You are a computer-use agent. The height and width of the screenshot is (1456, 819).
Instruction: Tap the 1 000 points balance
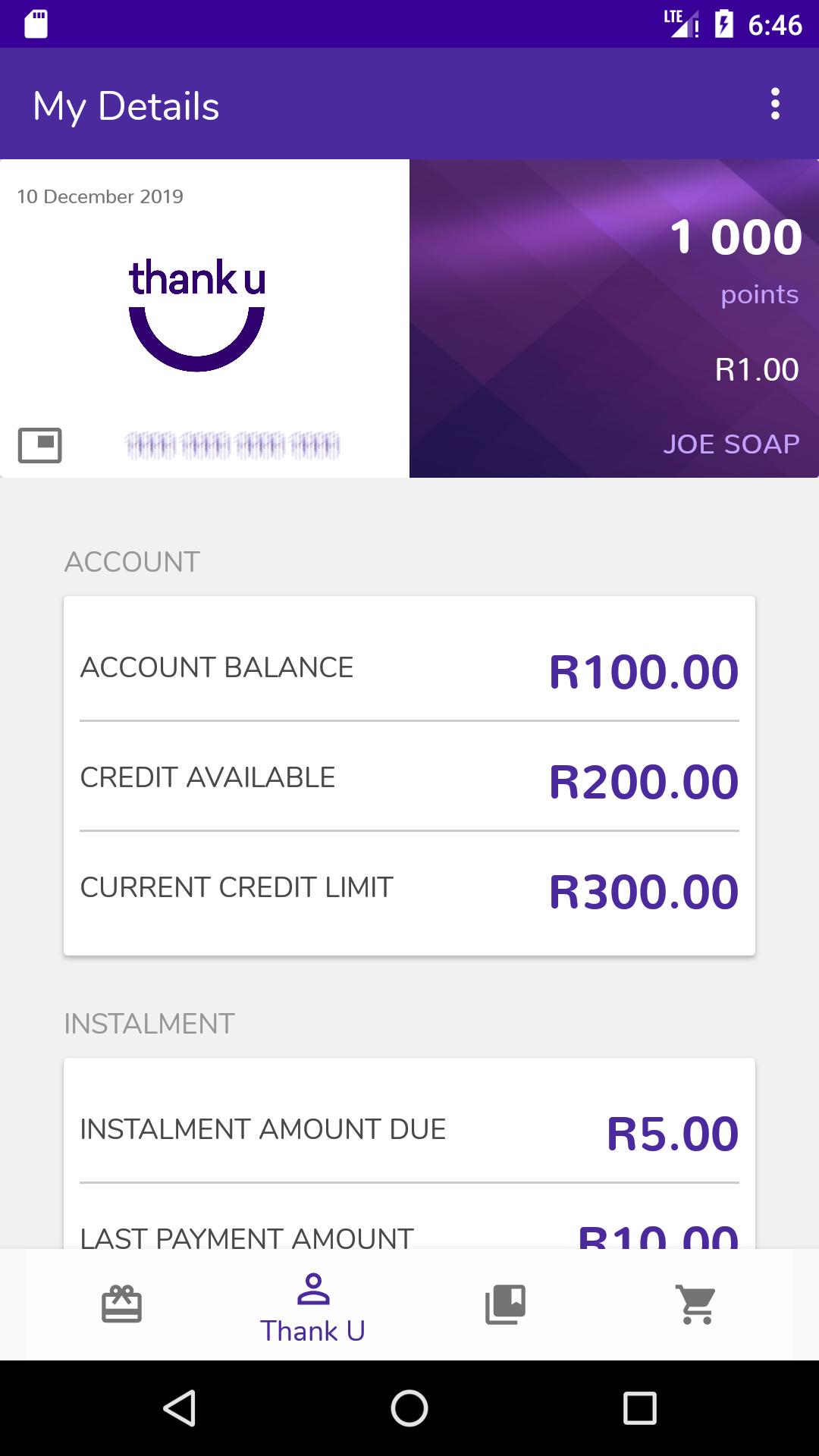coord(736,237)
